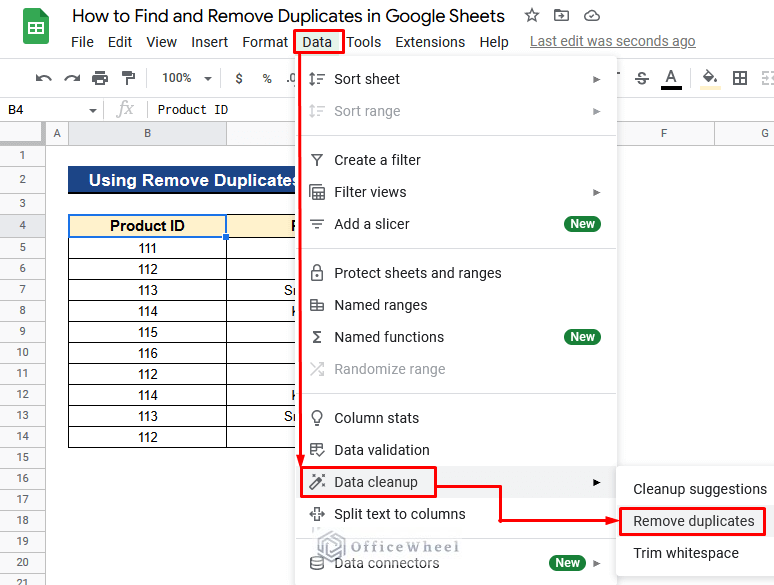The height and width of the screenshot is (585, 774).
Task: Open the View menu
Action: click(x=161, y=42)
